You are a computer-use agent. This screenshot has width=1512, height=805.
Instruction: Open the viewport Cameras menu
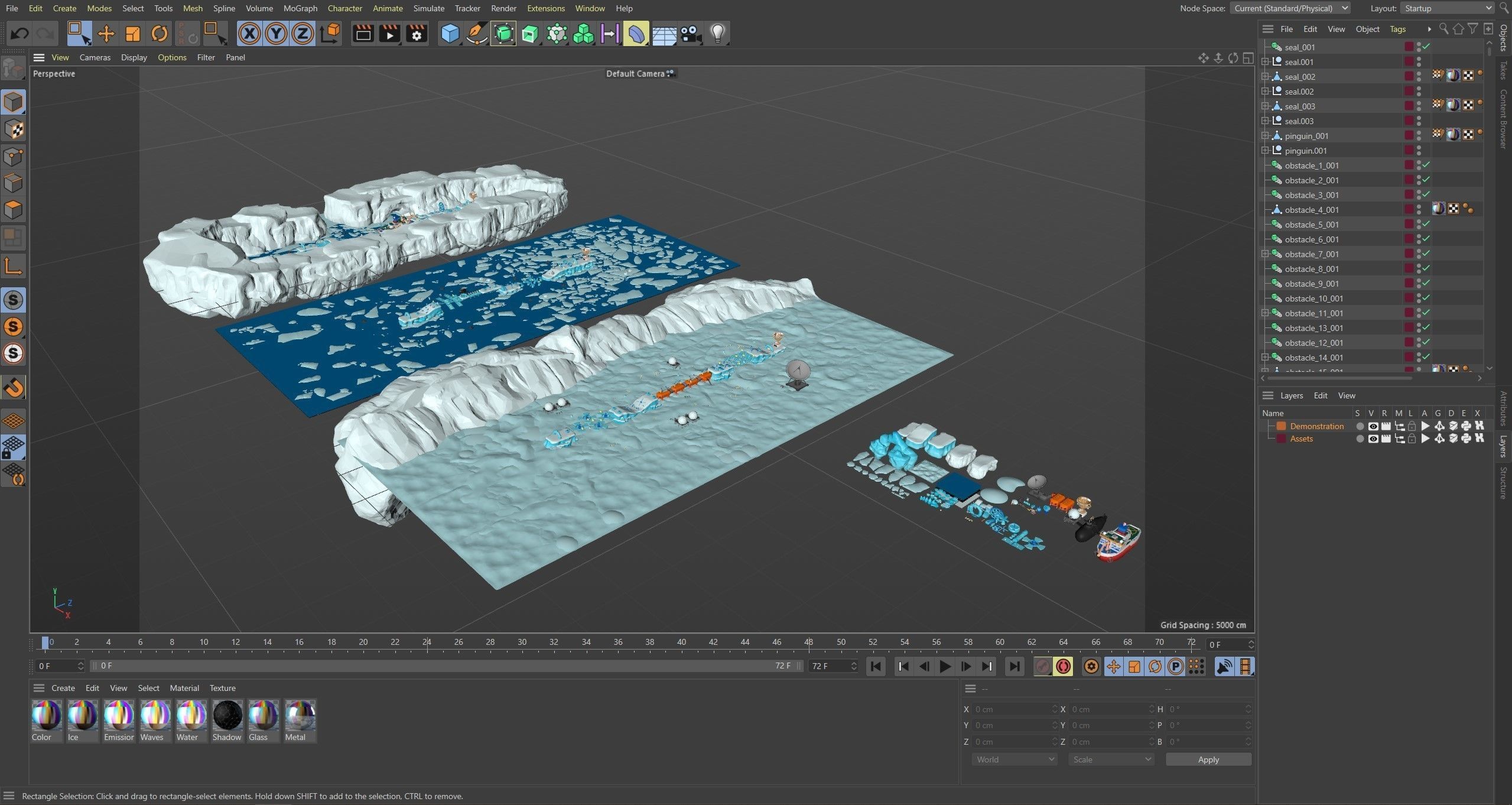[95, 57]
